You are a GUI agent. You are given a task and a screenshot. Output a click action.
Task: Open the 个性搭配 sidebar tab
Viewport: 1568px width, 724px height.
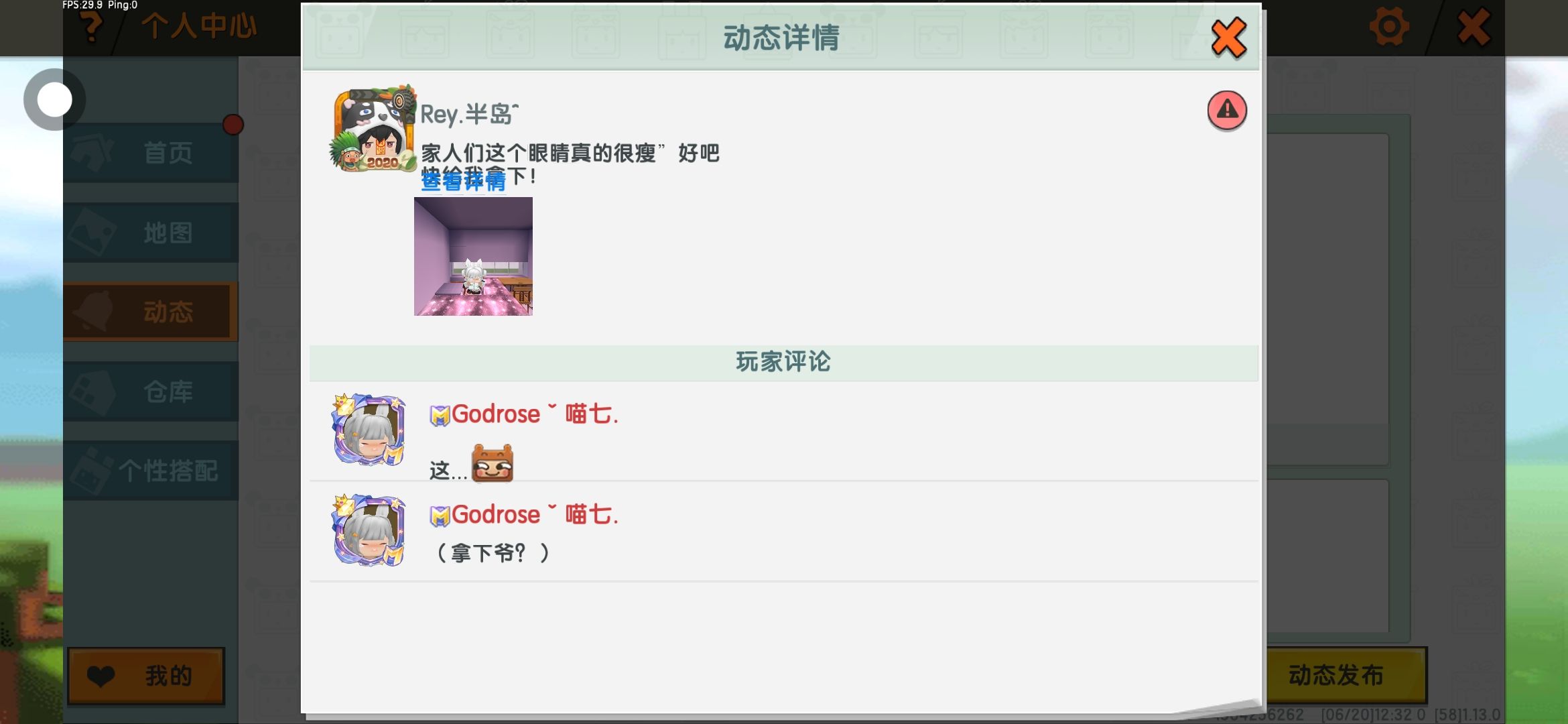151,471
